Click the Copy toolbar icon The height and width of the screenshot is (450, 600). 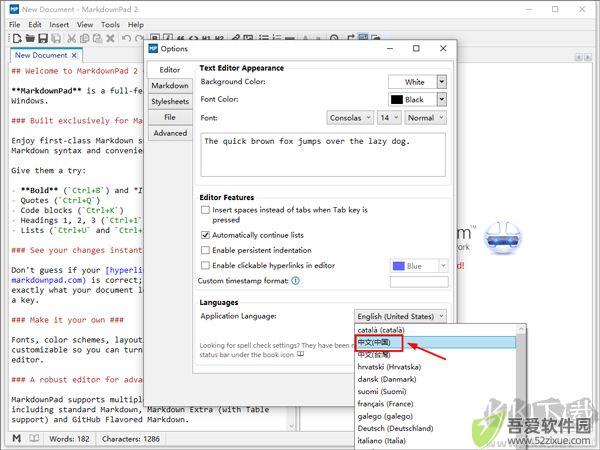coord(85,38)
